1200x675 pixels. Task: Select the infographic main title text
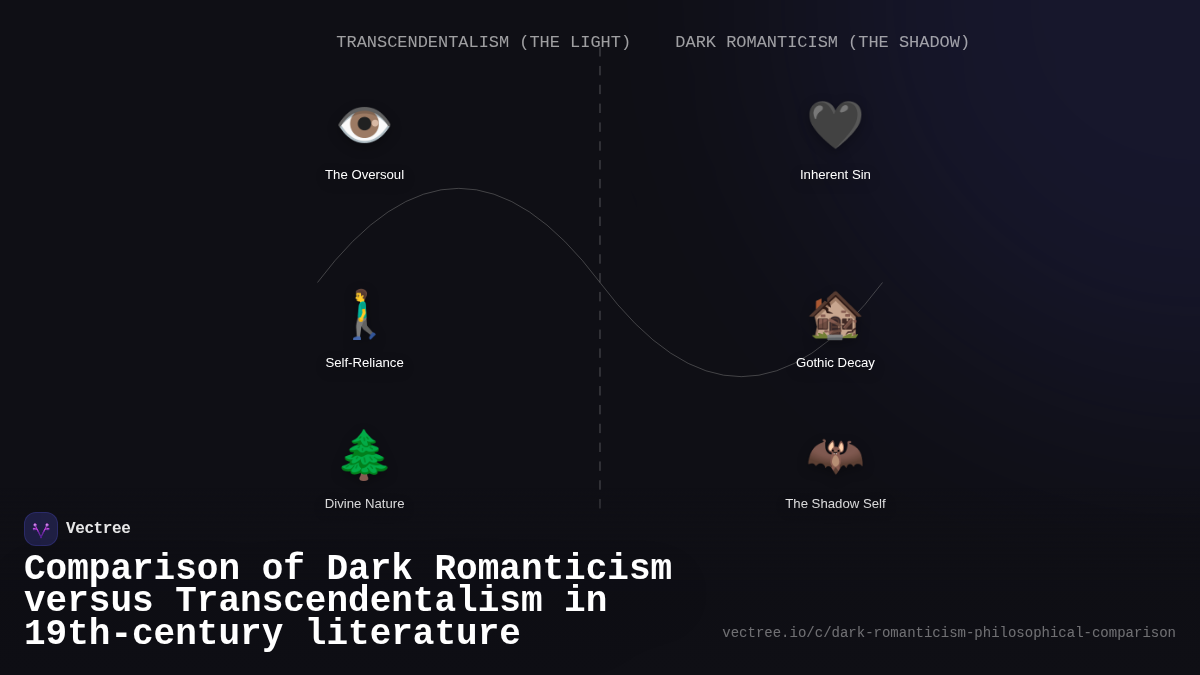348,600
